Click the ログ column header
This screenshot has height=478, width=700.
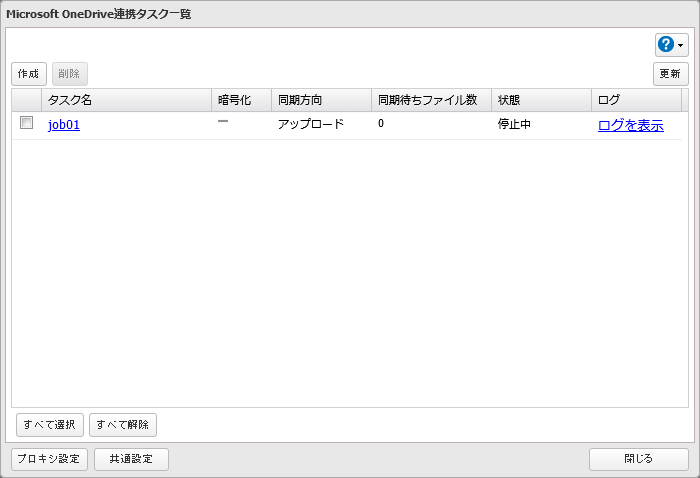coord(636,100)
